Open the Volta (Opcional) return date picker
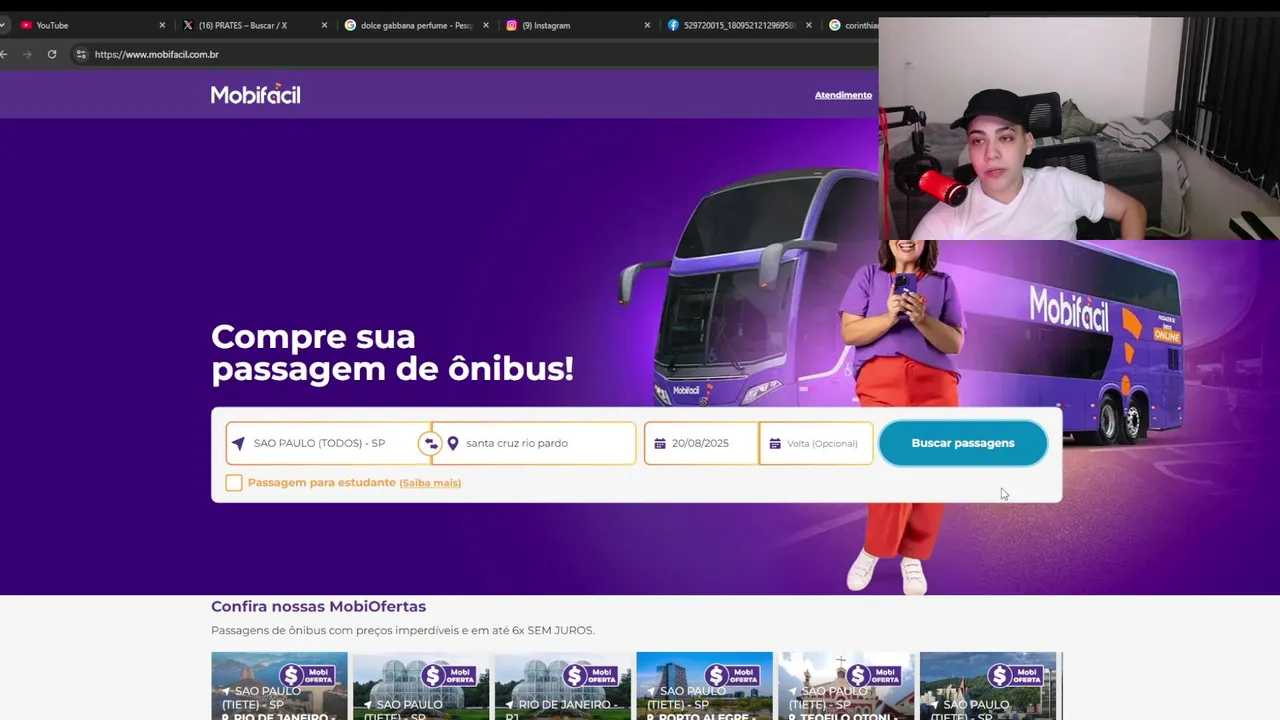This screenshot has width=1280, height=720. pyautogui.click(x=816, y=443)
